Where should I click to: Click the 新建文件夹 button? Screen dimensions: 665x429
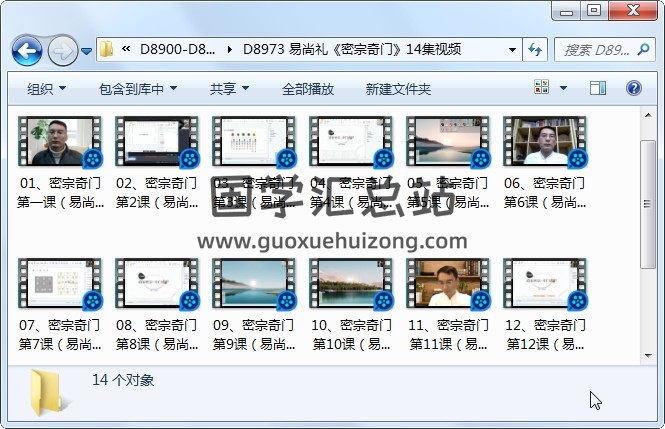coord(398,89)
